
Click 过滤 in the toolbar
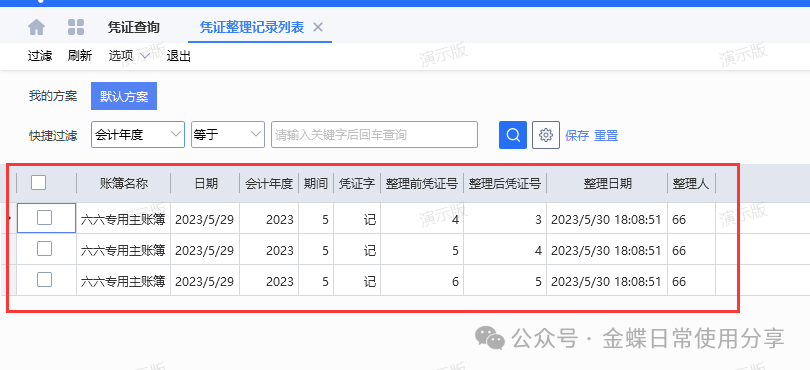(40, 56)
